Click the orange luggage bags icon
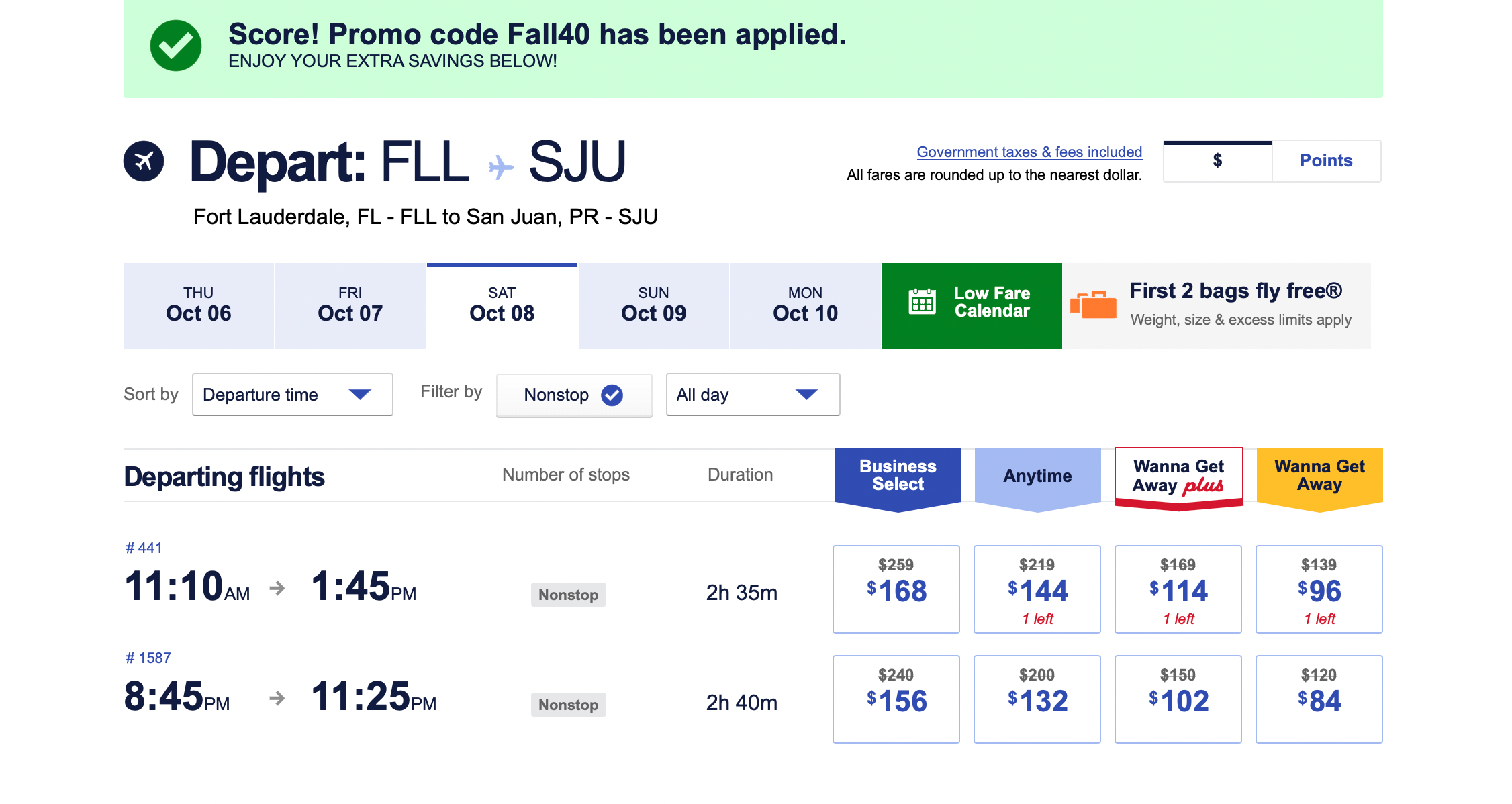The image size is (1512, 804). 1093,305
